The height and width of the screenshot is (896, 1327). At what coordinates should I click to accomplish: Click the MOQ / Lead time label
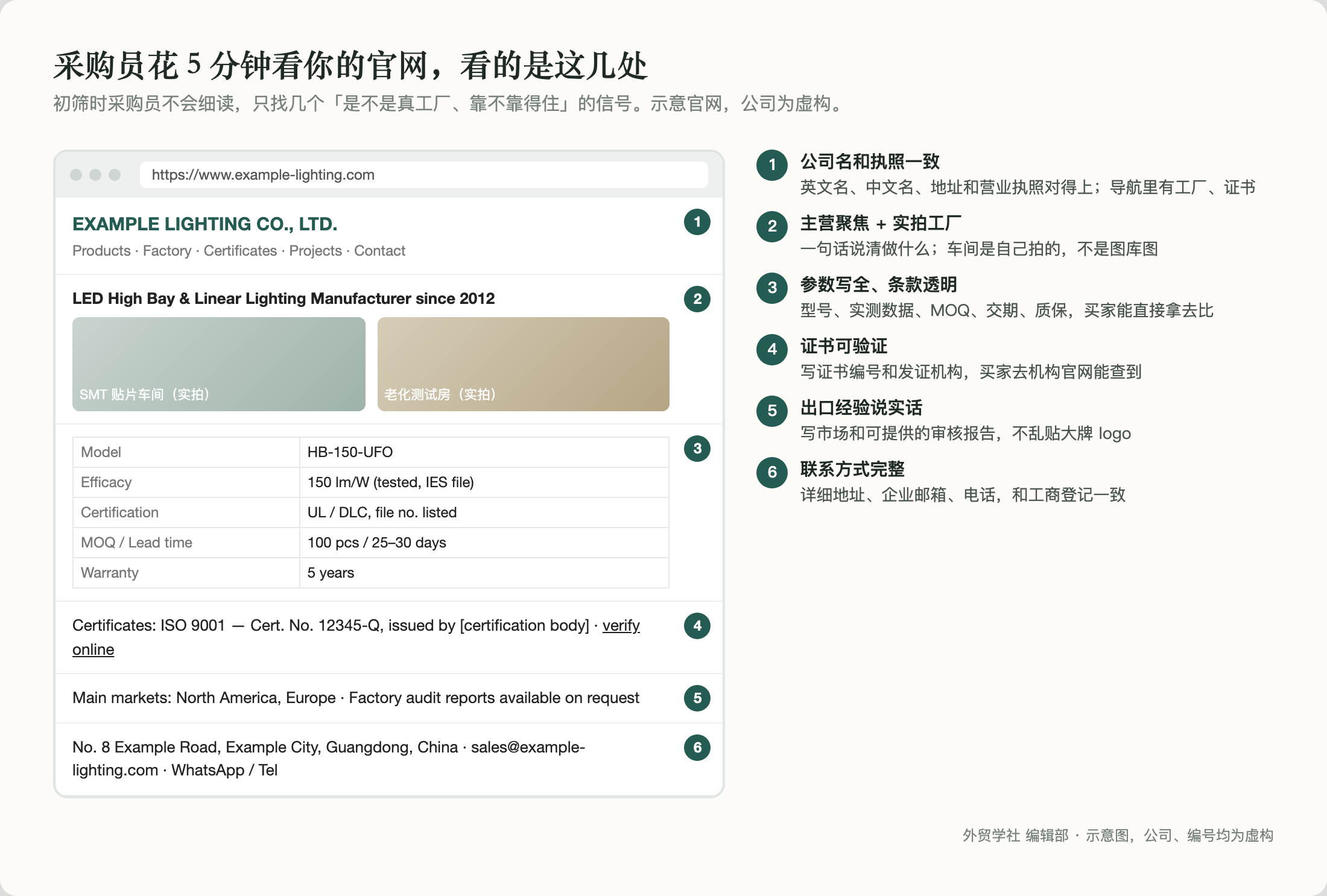click(136, 543)
